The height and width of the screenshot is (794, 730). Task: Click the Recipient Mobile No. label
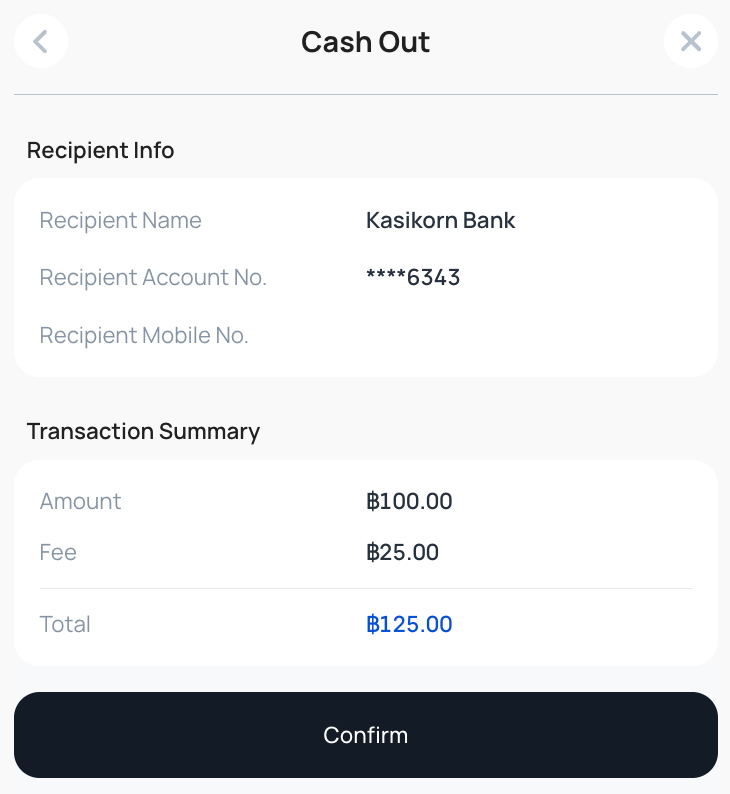pos(144,335)
